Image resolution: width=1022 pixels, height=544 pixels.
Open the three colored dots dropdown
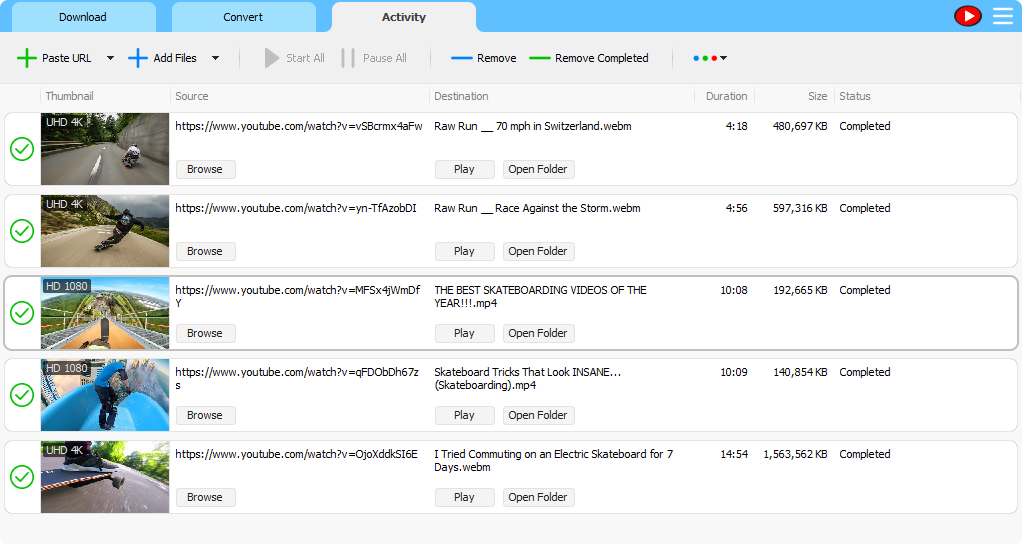[x=710, y=58]
